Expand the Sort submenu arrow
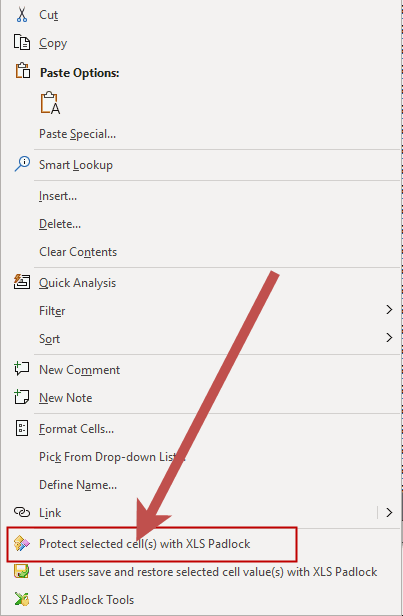The height and width of the screenshot is (616, 403). tap(389, 337)
